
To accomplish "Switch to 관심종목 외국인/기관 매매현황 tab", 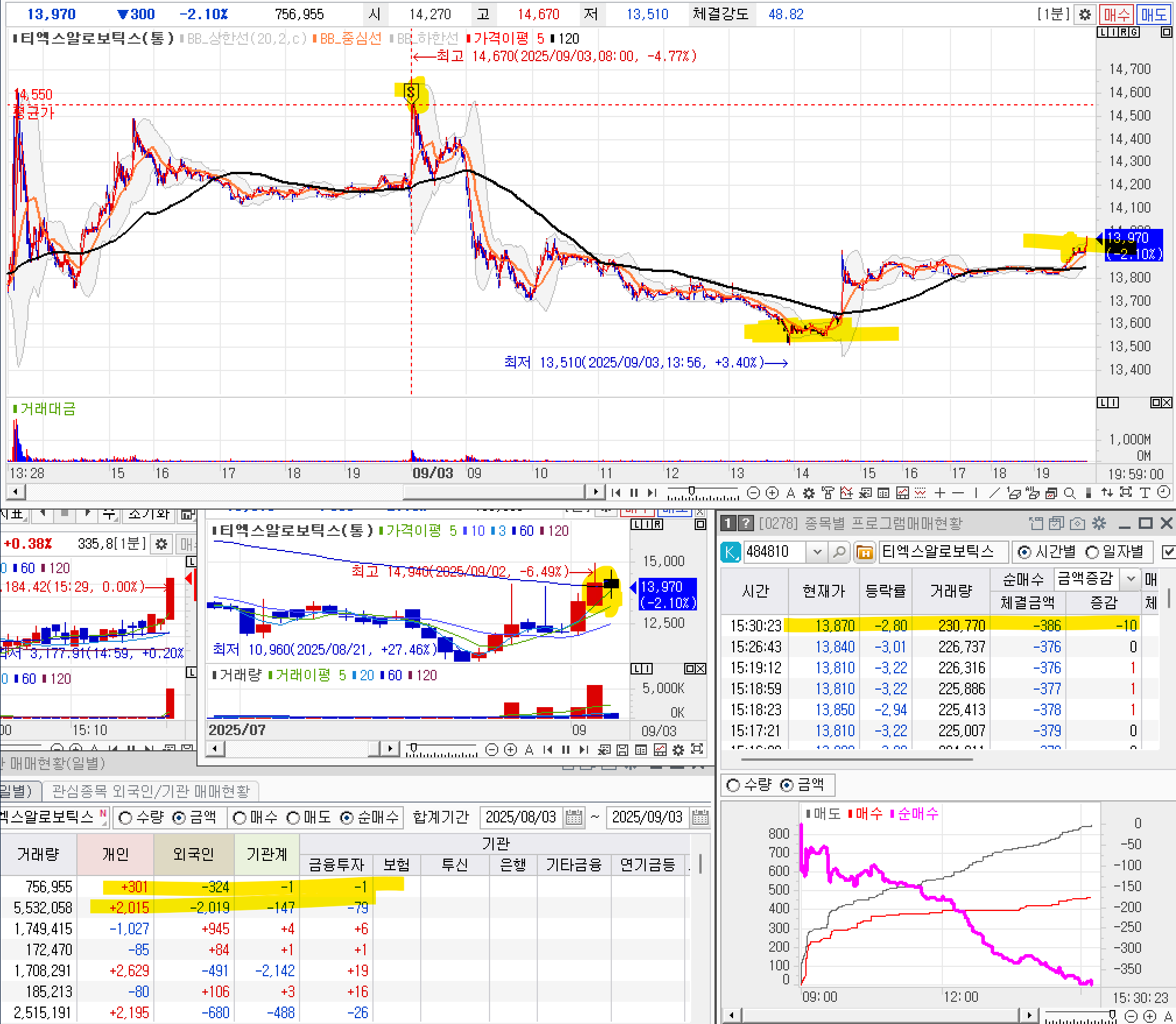I will click(x=150, y=791).
